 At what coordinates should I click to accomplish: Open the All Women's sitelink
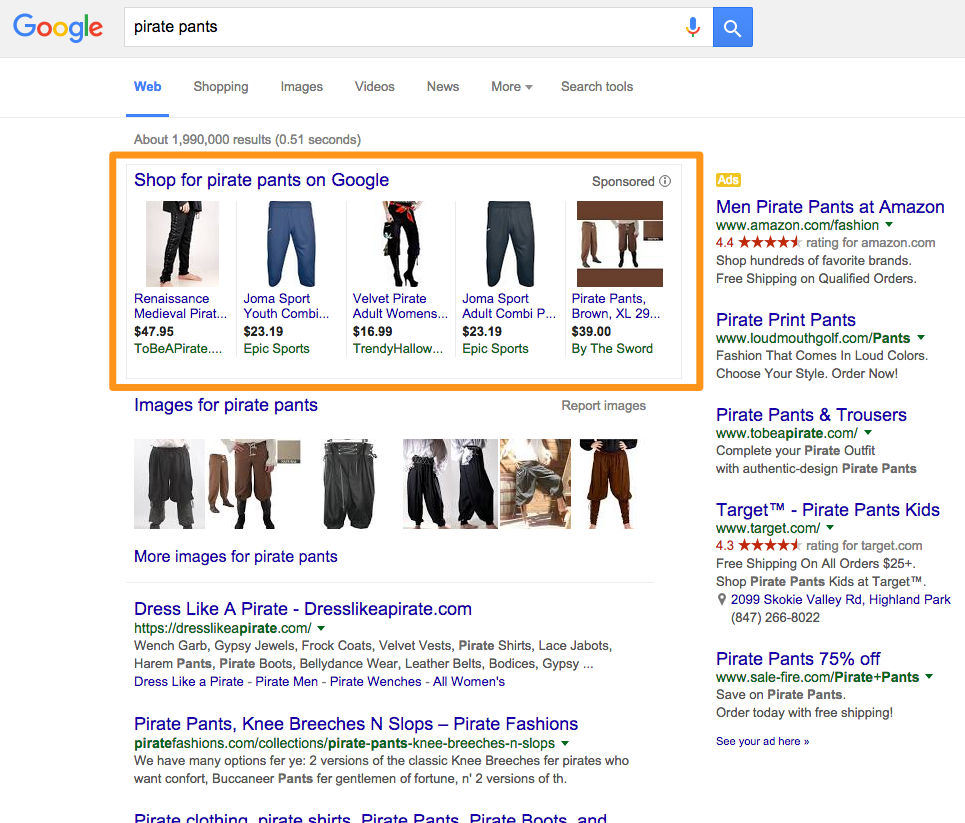469,681
